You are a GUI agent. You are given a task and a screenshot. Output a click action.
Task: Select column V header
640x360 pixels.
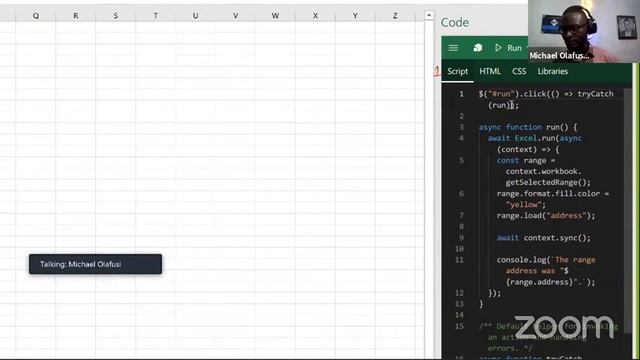coord(235,16)
